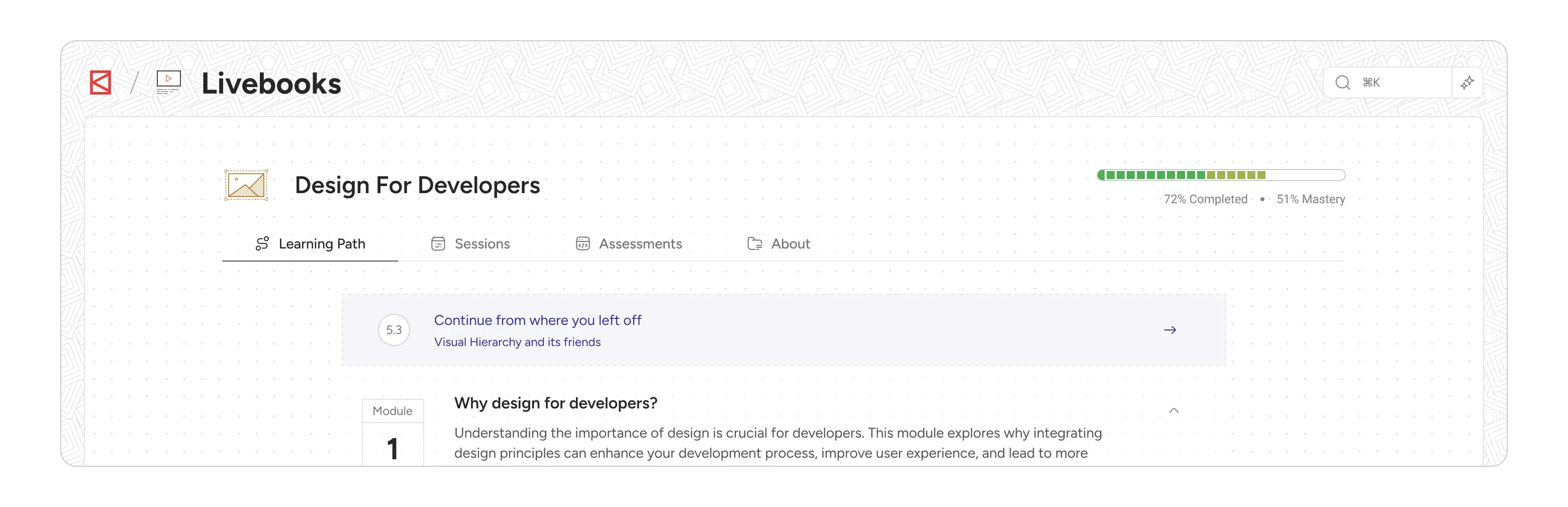
Task: Click the magnifying glass search icon
Action: (1342, 83)
